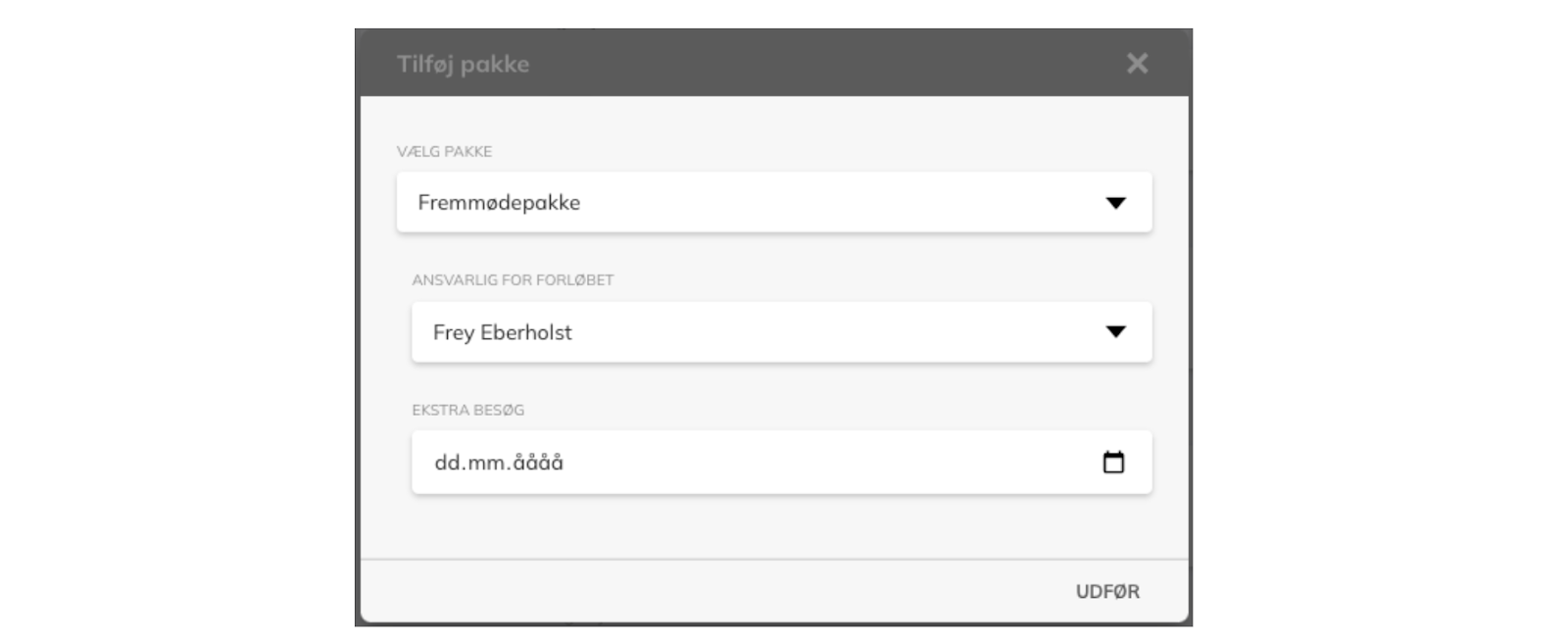Expand the Ansvarlig for forløbet dropdown arrow

(x=1115, y=332)
